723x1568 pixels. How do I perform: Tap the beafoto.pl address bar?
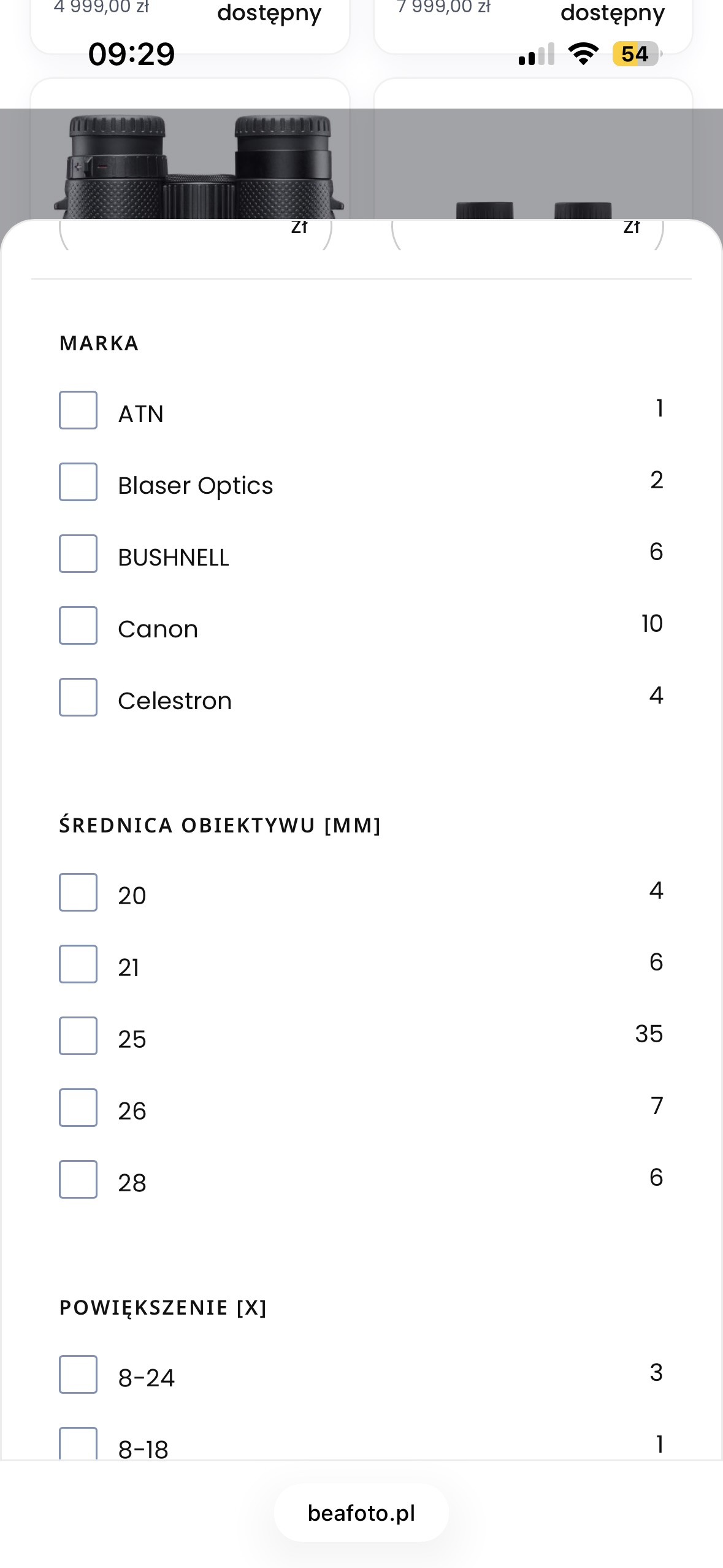(361, 1513)
